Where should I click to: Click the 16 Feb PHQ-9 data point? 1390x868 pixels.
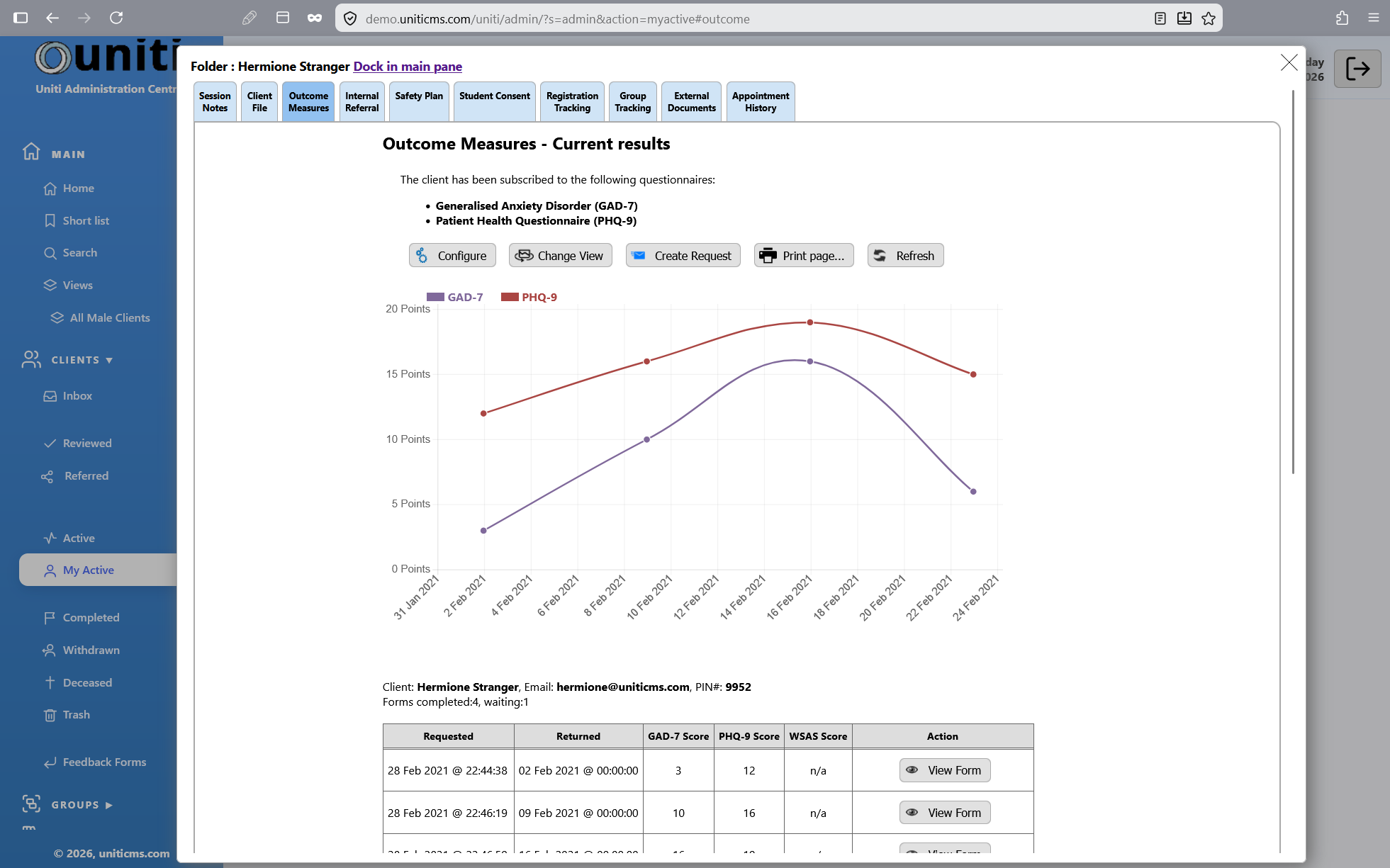point(810,322)
